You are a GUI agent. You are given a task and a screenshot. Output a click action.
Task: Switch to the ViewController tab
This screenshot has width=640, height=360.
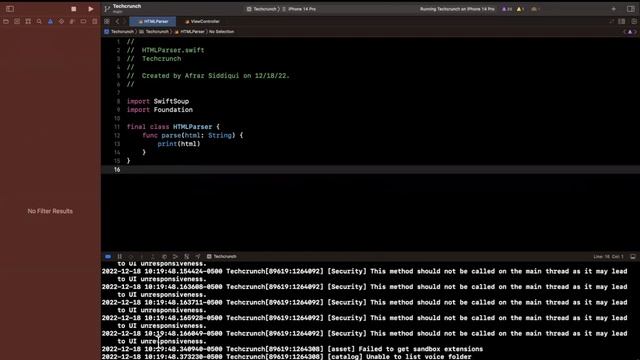(x=202, y=21)
